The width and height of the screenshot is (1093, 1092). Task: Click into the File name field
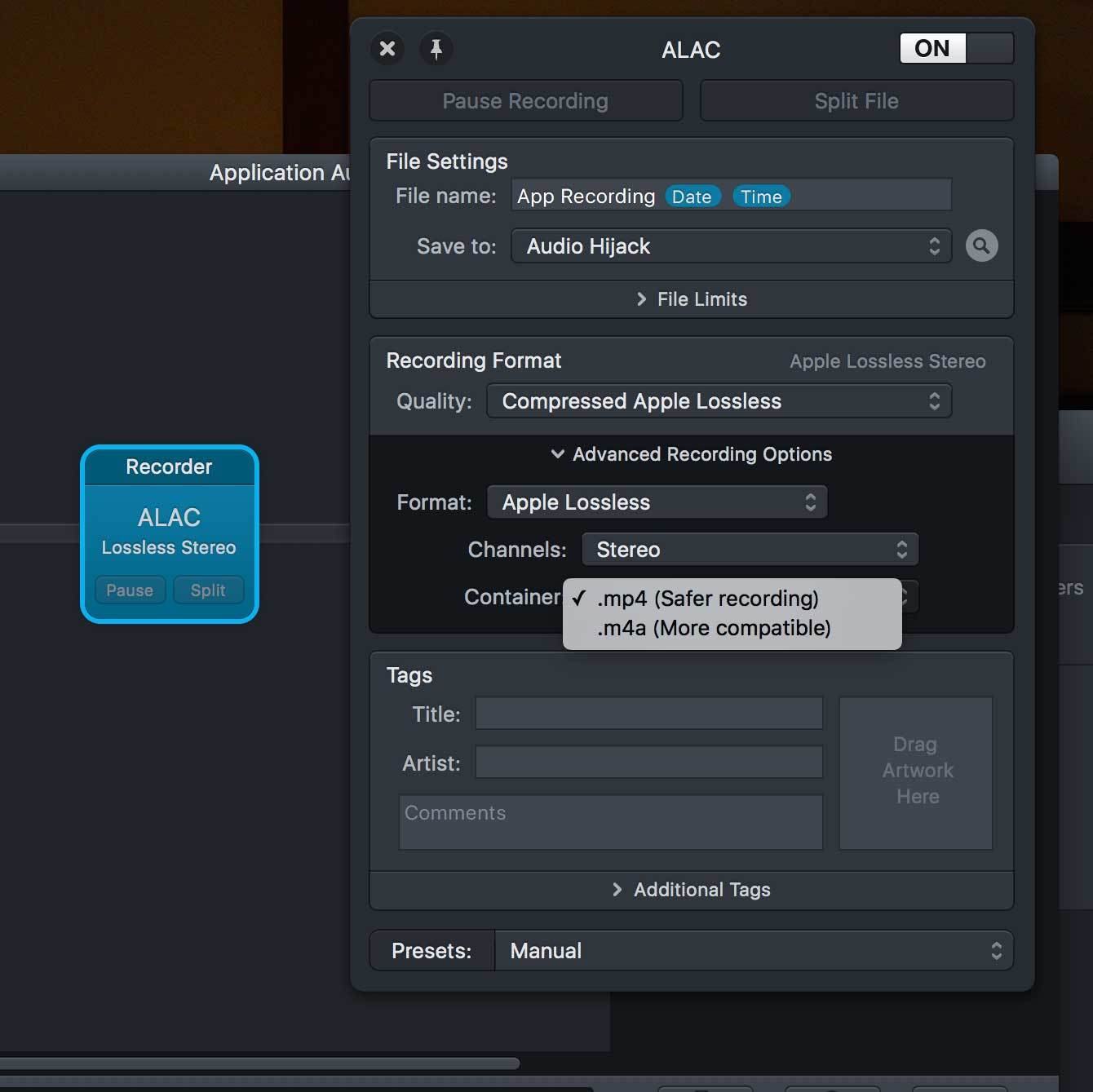pyautogui.click(x=731, y=196)
